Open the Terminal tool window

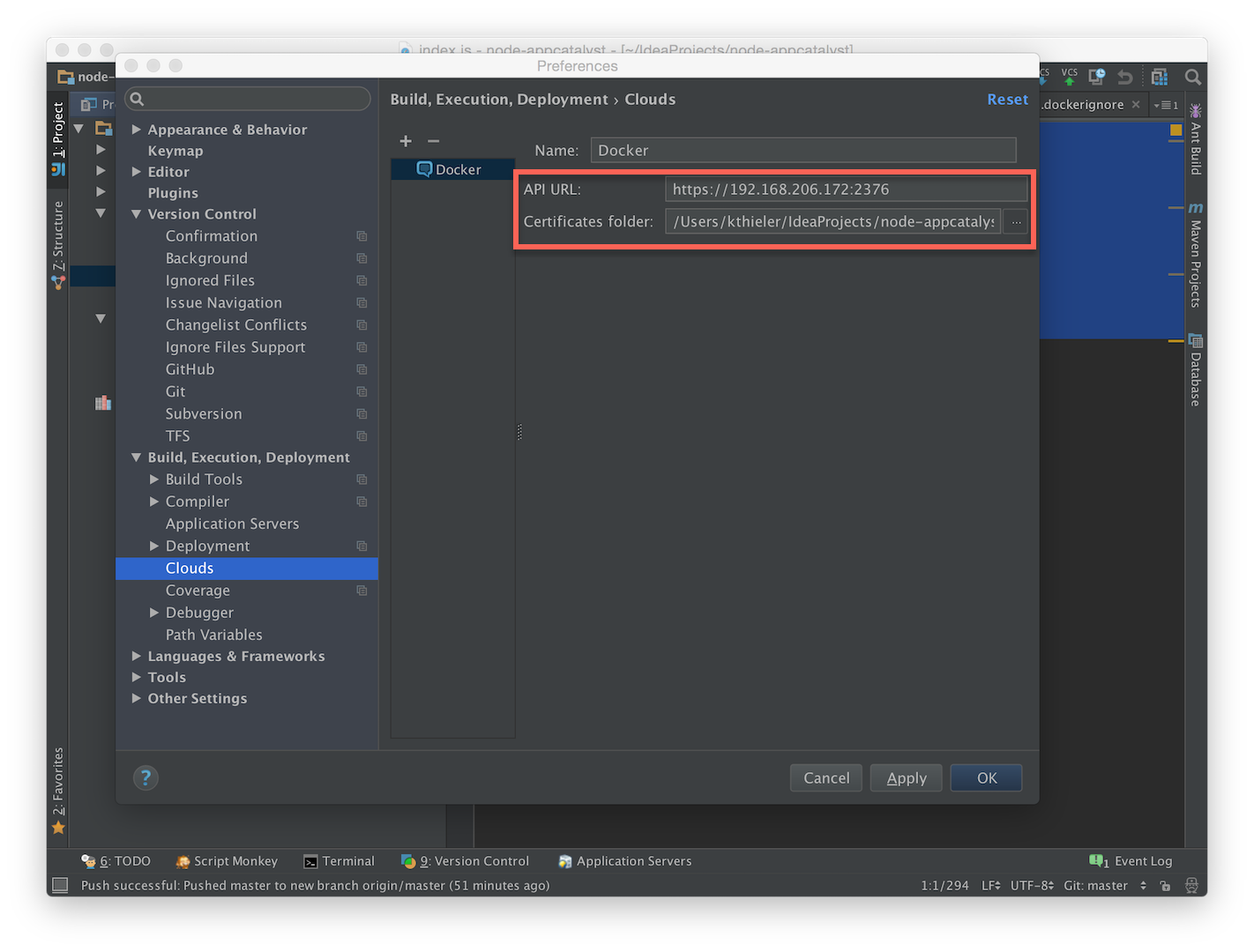[x=340, y=861]
